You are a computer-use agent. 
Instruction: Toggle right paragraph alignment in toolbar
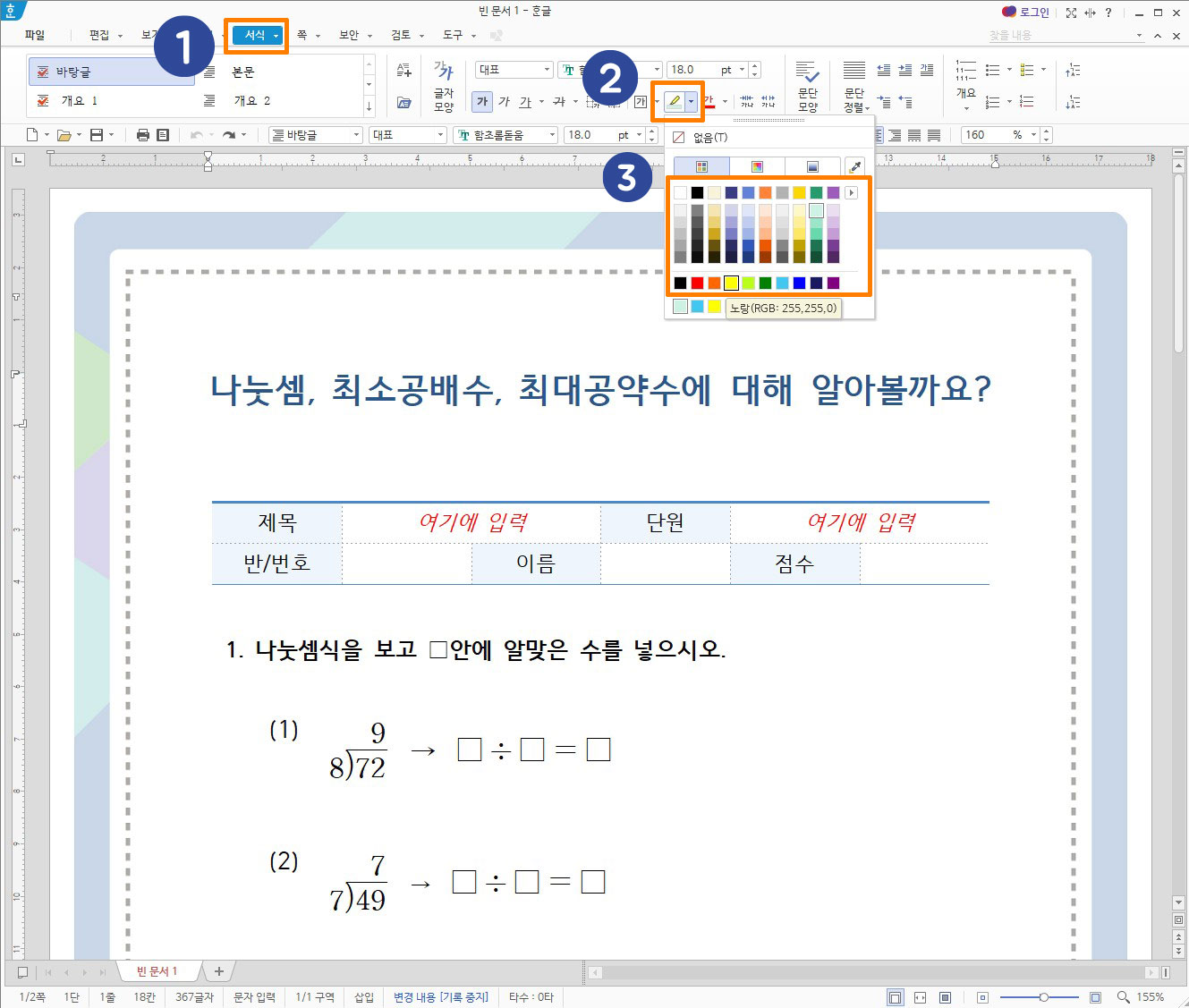tap(895, 135)
